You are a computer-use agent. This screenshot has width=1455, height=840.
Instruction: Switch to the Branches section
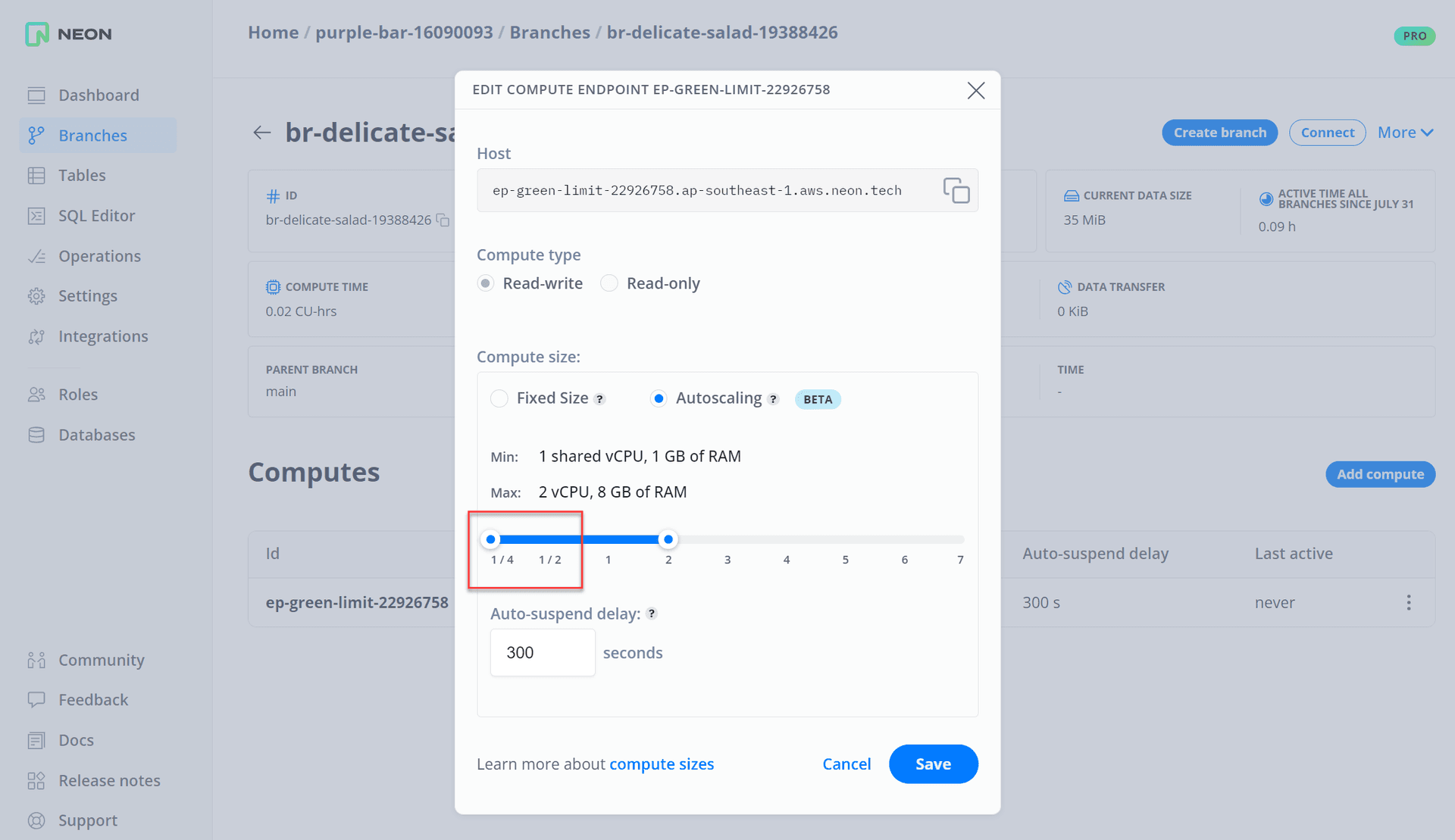(x=92, y=135)
